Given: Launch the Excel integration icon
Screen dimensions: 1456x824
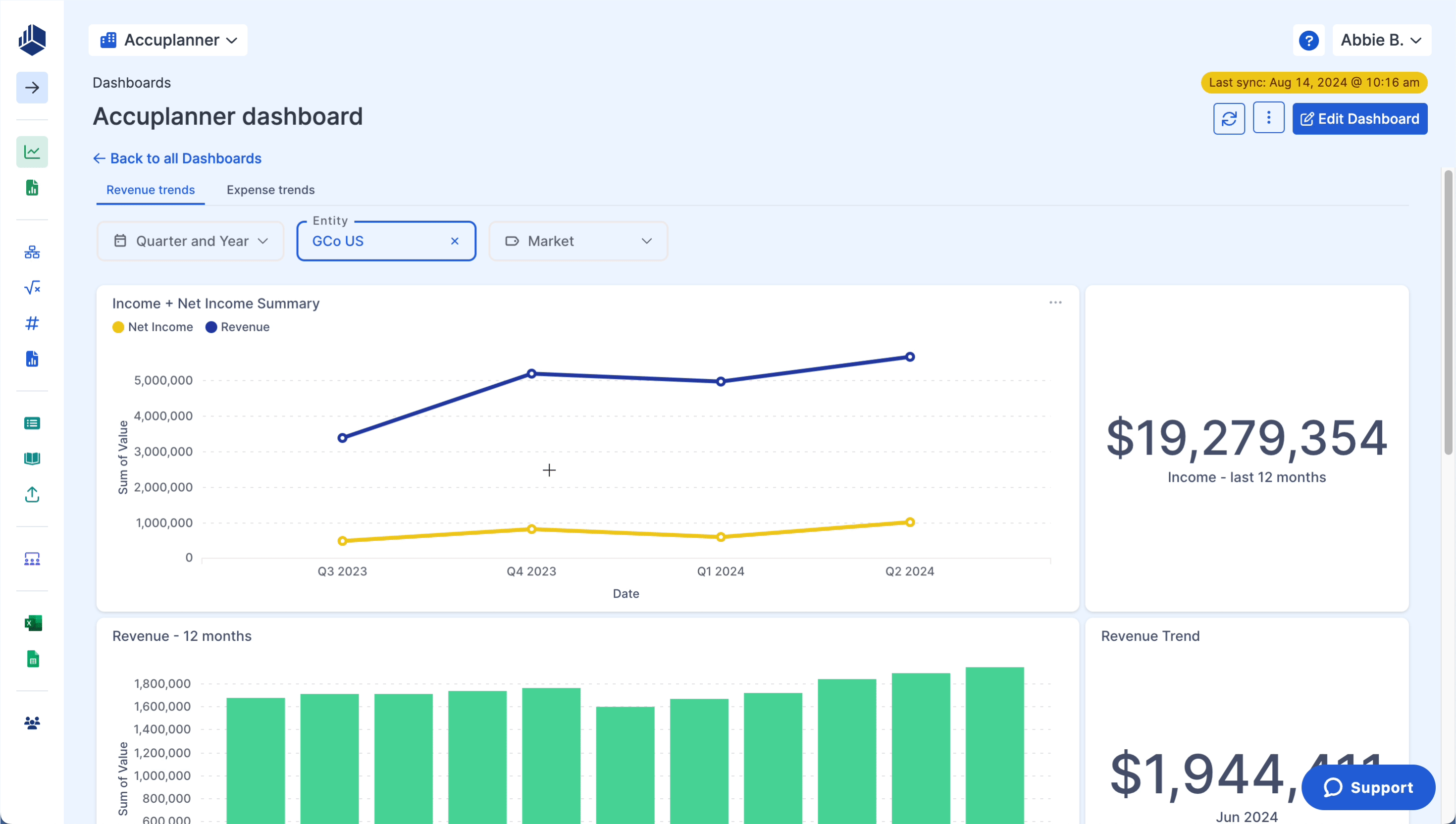Looking at the screenshot, I should point(32,622).
